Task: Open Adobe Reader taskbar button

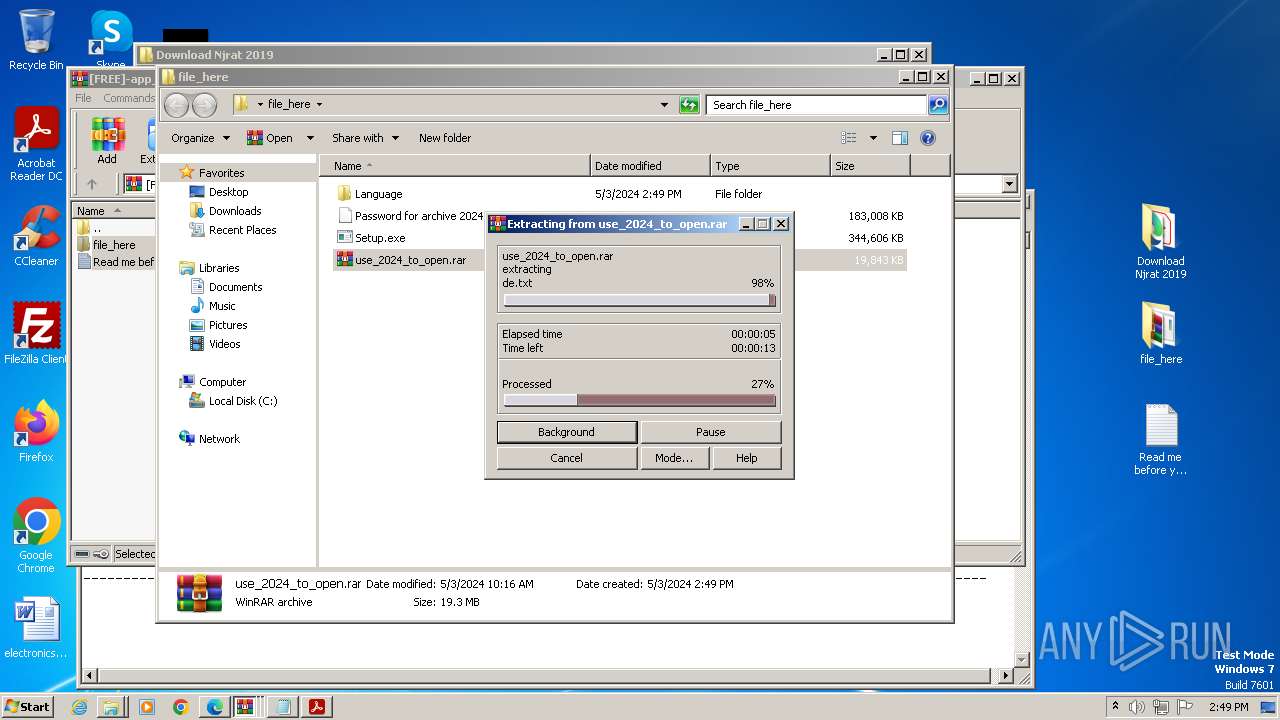Action: [x=316, y=707]
